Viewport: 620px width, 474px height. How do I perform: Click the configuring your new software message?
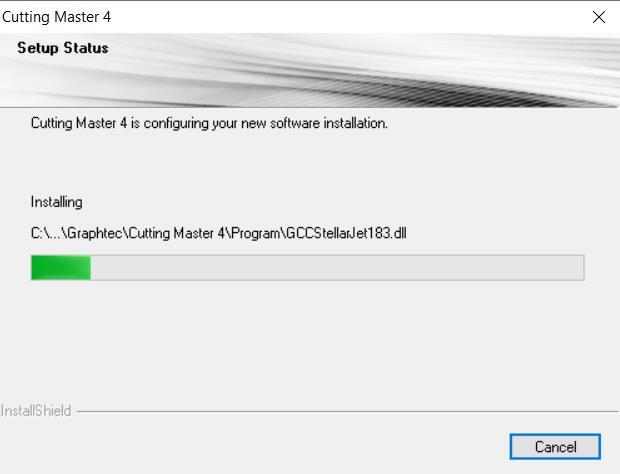209,123
